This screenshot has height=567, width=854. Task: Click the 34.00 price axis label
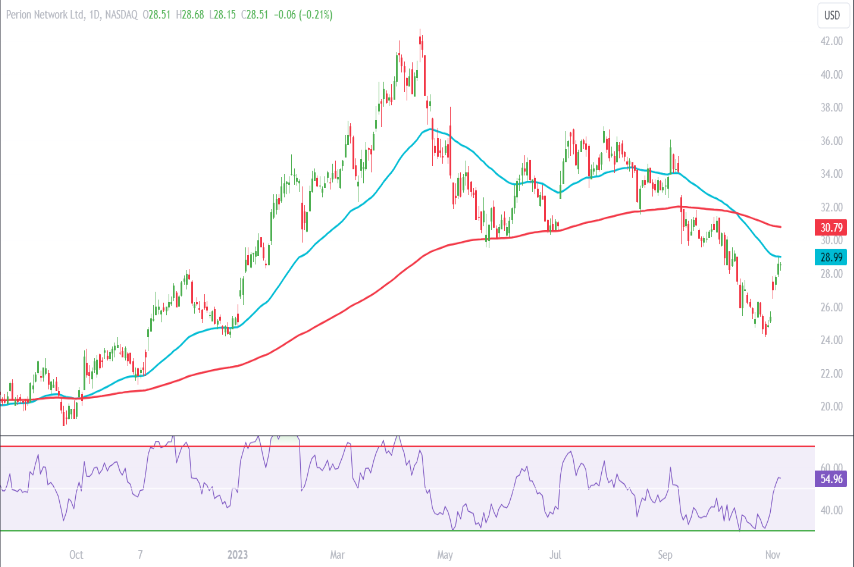click(832, 174)
